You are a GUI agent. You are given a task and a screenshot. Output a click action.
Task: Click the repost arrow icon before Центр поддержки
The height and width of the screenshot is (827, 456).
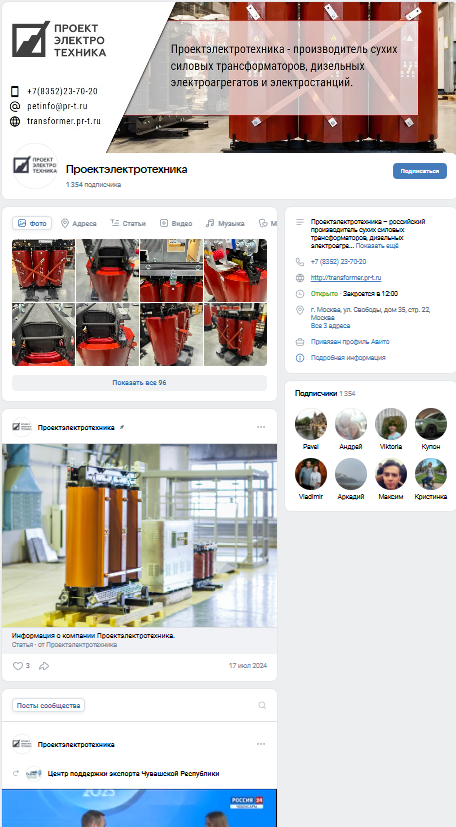pos(16,773)
